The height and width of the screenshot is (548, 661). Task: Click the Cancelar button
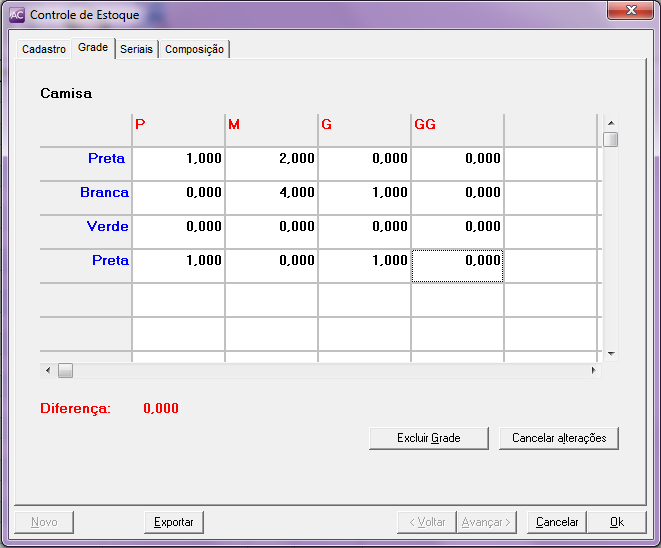tap(557, 522)
